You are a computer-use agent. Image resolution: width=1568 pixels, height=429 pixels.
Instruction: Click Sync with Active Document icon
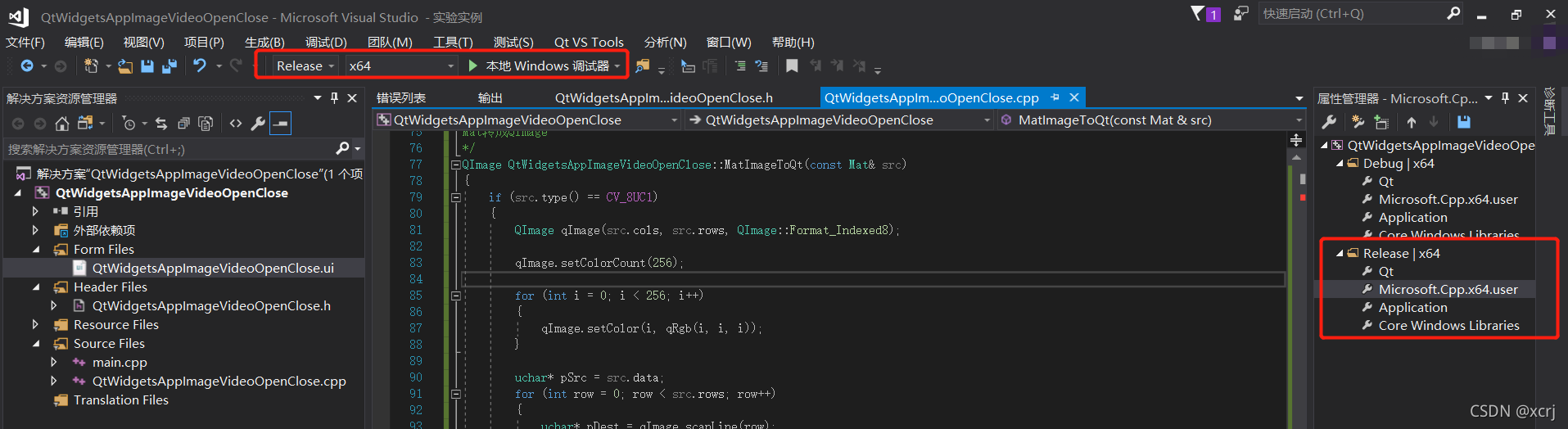click(161, 124)
